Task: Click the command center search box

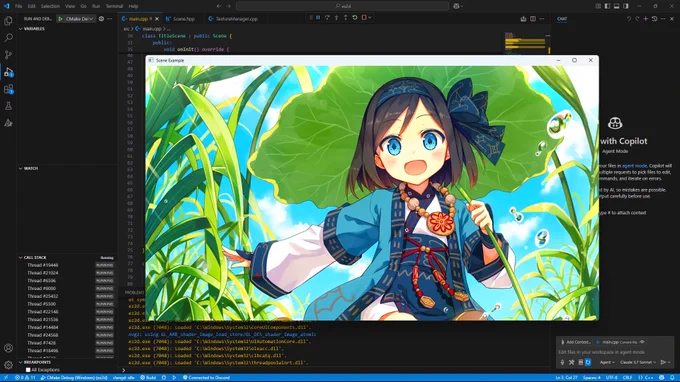Action: coord(343,6)
